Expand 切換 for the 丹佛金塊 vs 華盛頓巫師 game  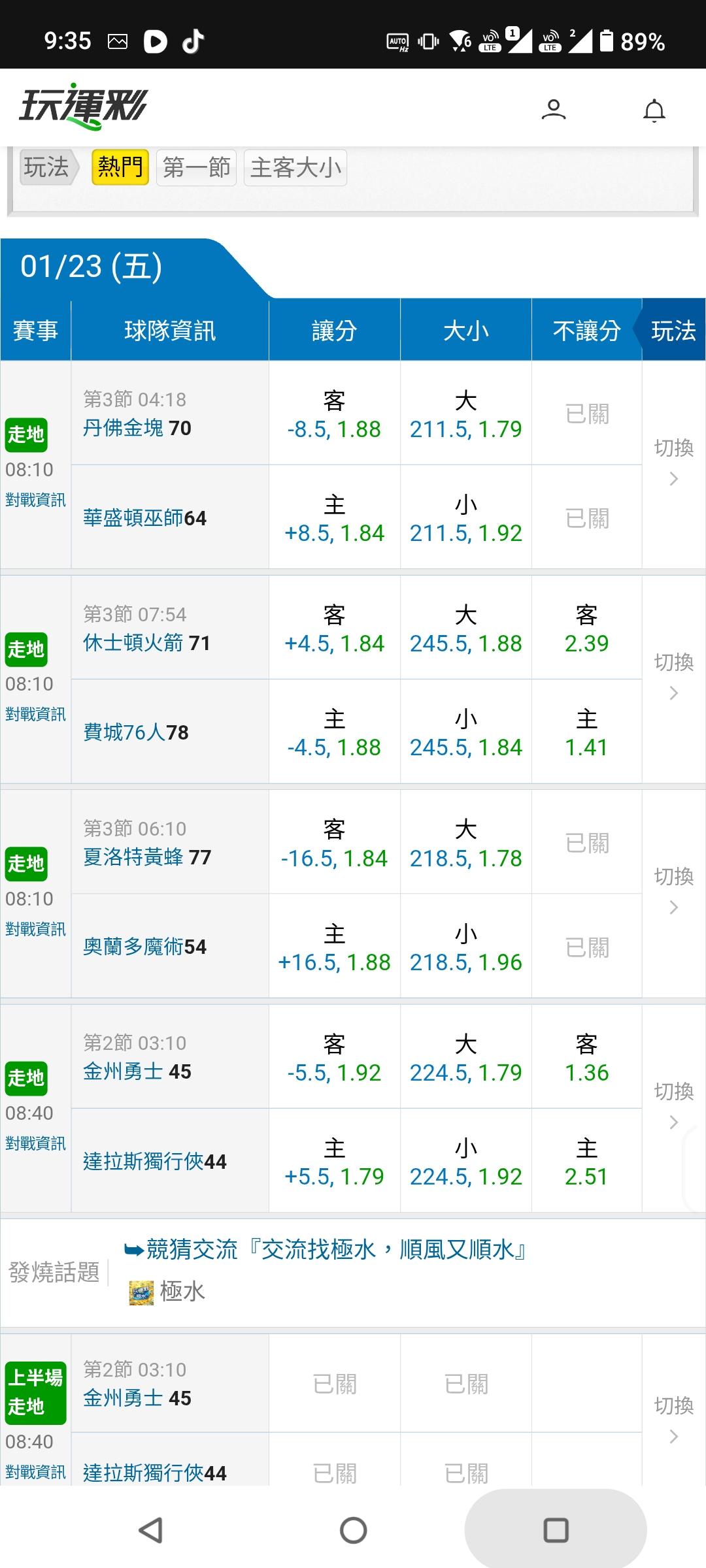673,463
